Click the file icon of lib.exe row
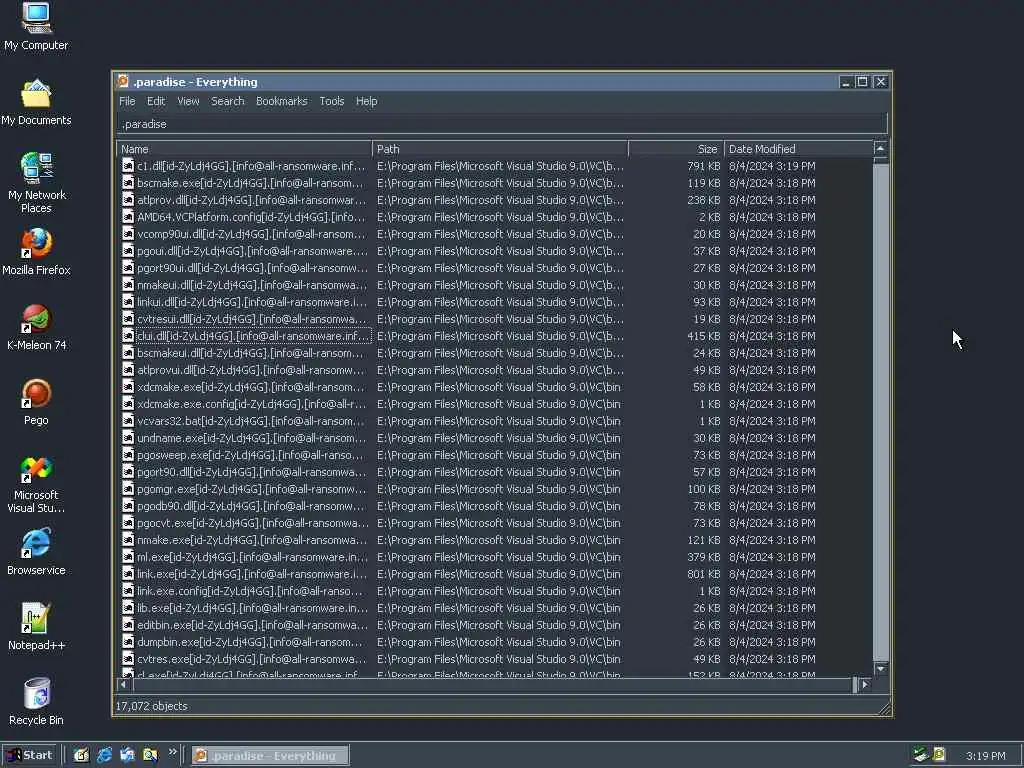Image resolution: width=1024 pixels, height=768 pixels. coord(128,608)
